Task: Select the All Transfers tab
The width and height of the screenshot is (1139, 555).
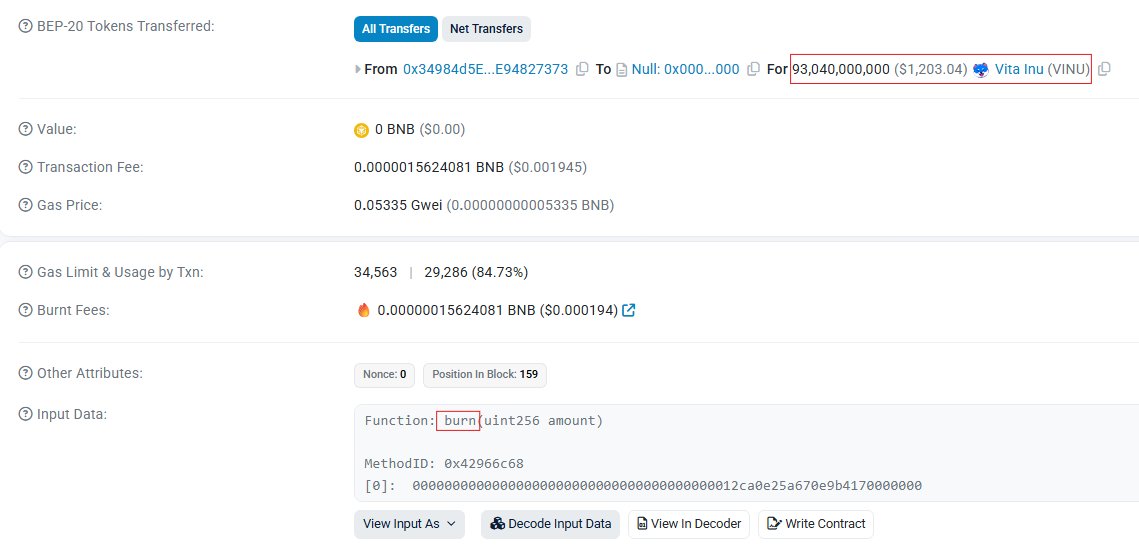Action: 395,29
